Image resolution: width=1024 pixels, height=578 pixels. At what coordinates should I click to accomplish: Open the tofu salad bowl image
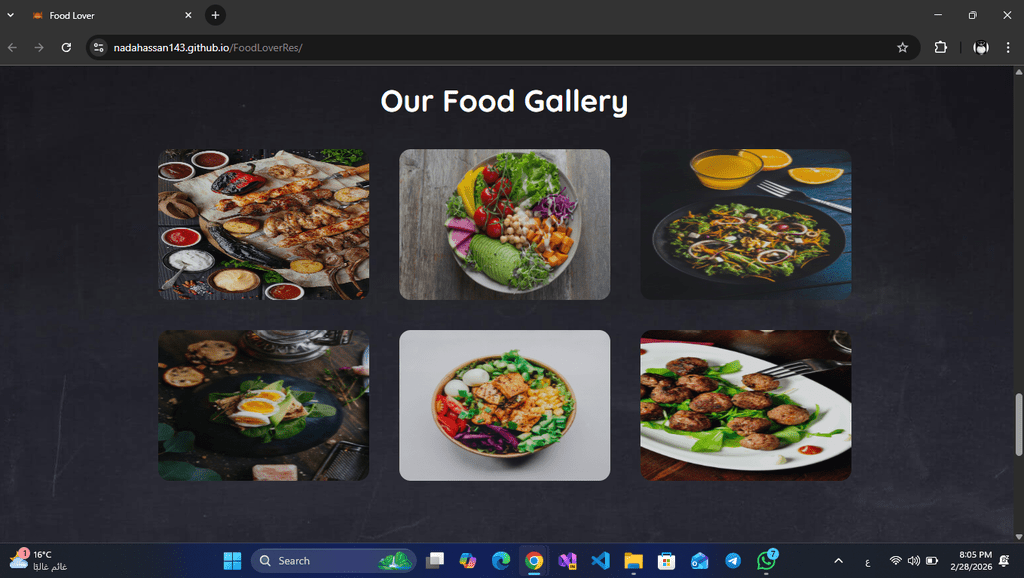(x=504, y=406)
